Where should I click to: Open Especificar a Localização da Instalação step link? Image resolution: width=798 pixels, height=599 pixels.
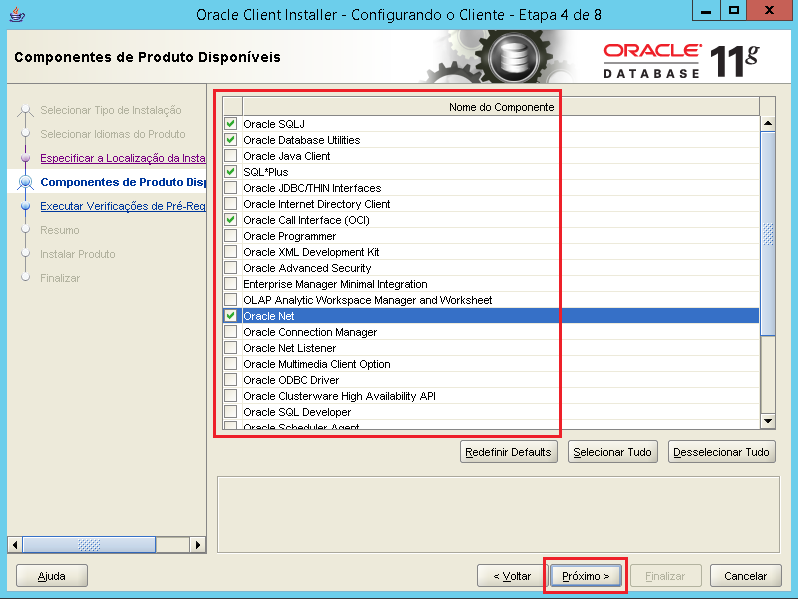123,158
